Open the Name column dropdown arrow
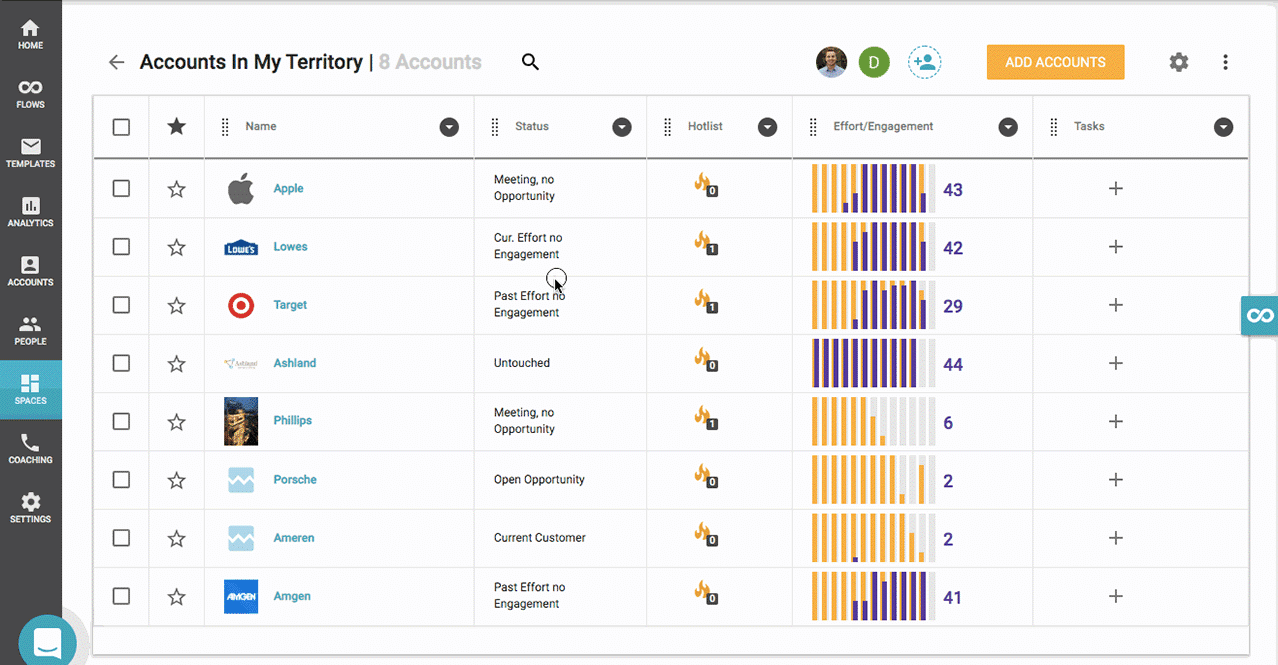1278x665 pixels. click(x=449, y=127)
